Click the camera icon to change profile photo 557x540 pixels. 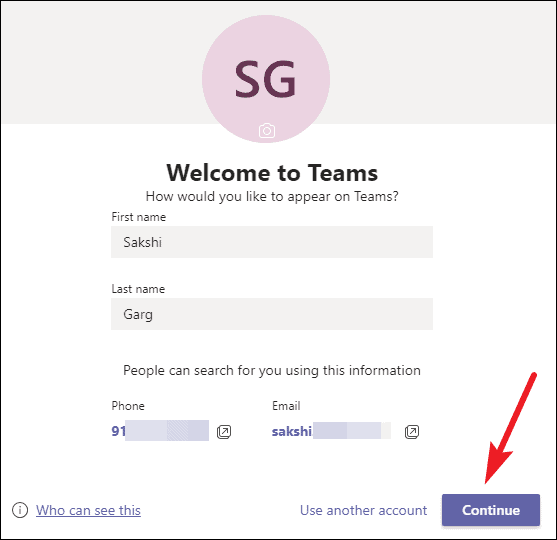[267, 131]
